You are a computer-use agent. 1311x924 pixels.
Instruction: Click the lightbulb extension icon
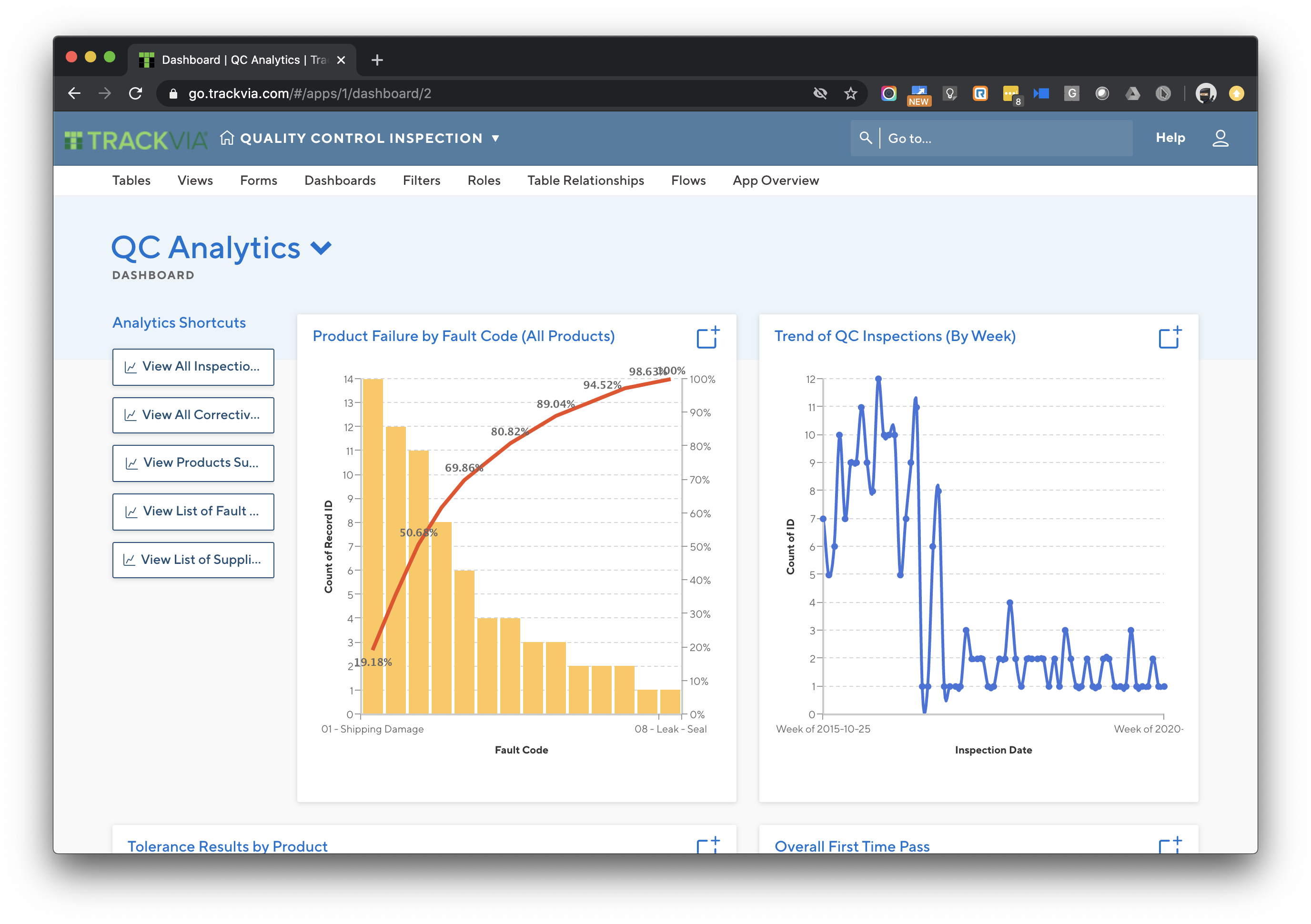[949, 93]
